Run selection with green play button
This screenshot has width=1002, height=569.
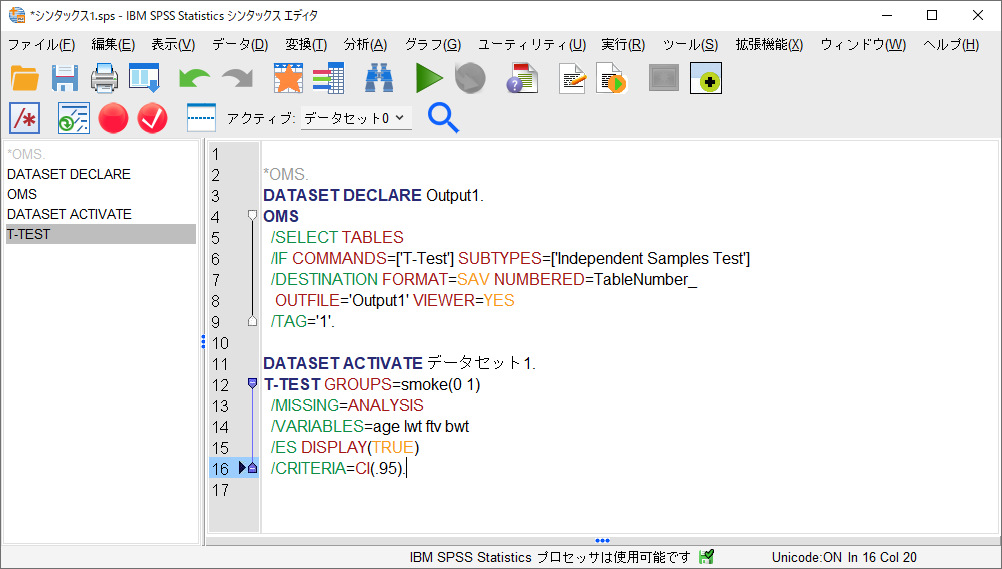[x=429, y=79]
